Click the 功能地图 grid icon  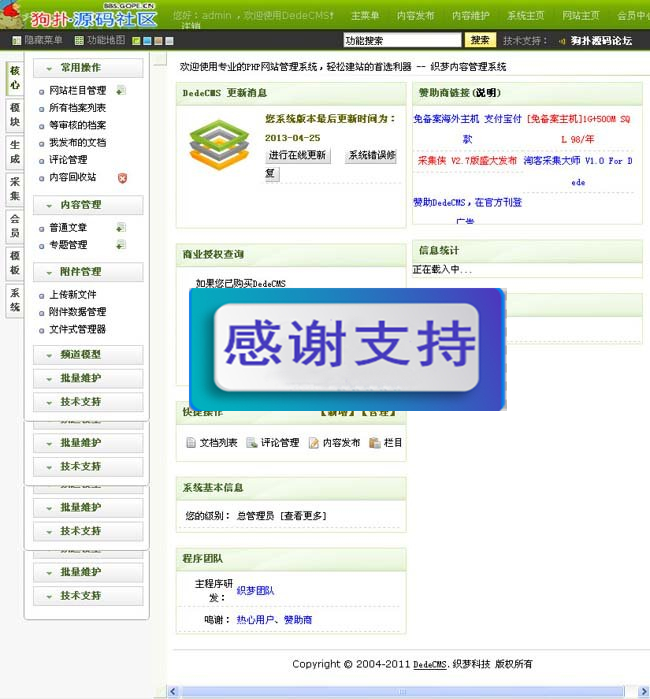click(x=79, y=41)
